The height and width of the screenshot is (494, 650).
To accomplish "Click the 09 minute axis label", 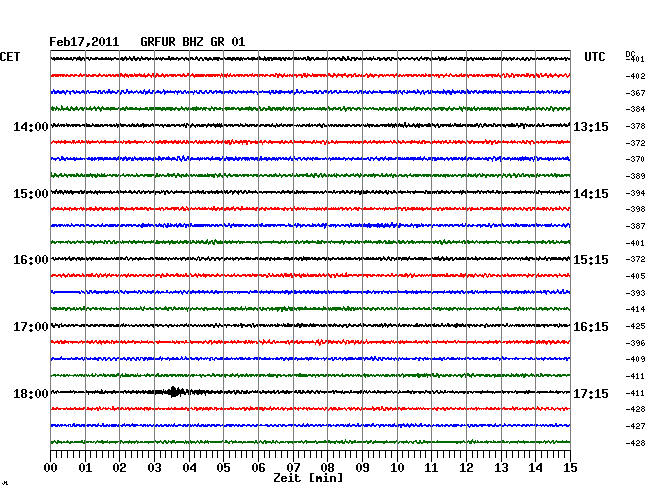I will tap(362, 468).
